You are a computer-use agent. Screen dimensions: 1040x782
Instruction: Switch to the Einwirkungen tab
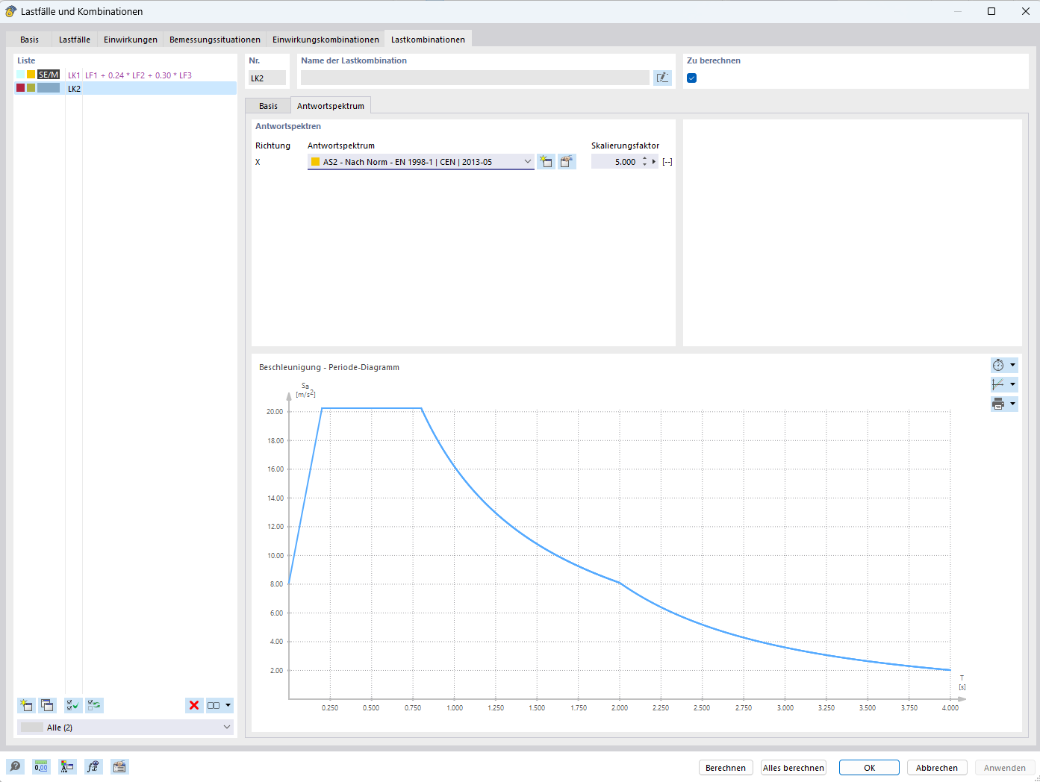tap(130, 40)
